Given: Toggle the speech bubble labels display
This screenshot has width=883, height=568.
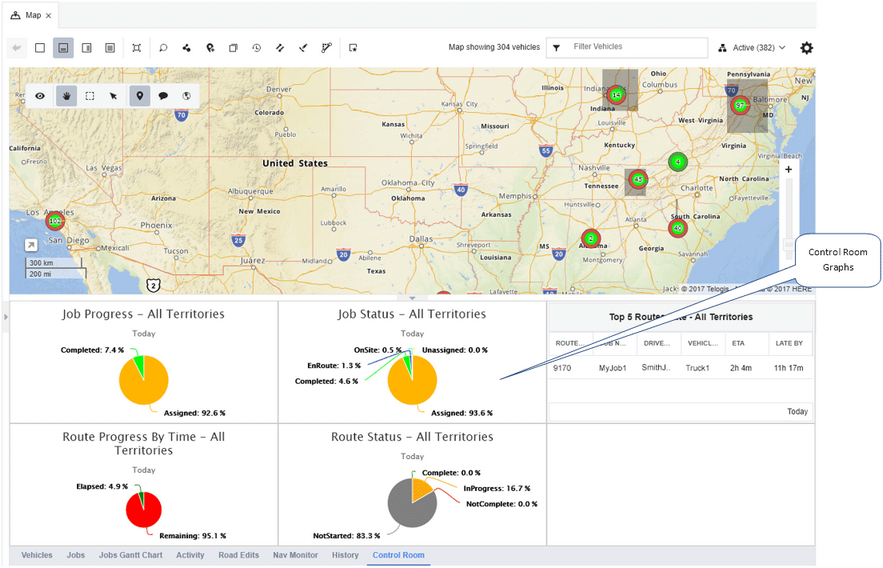Looking at the screenshot, I should (x=163, y=96).
